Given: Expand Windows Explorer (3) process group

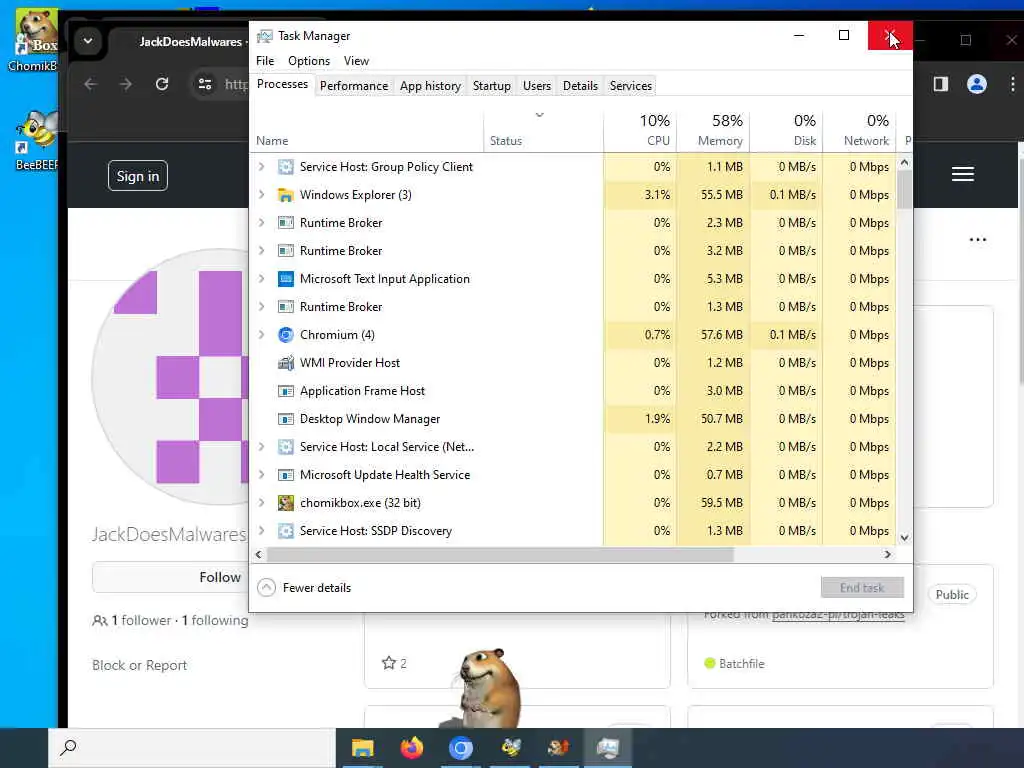Looking at the screenshot, I should pyautogui.click(x=261, y=195).
